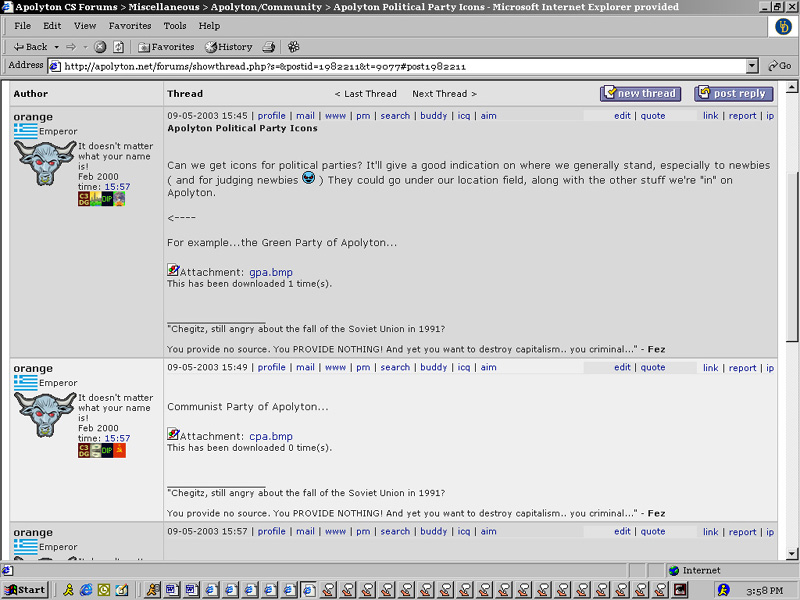Open the cpa.bmp attachment link
Image resolution: width=800 pixels, height=600 pixels.
click(x=270, y=436)
